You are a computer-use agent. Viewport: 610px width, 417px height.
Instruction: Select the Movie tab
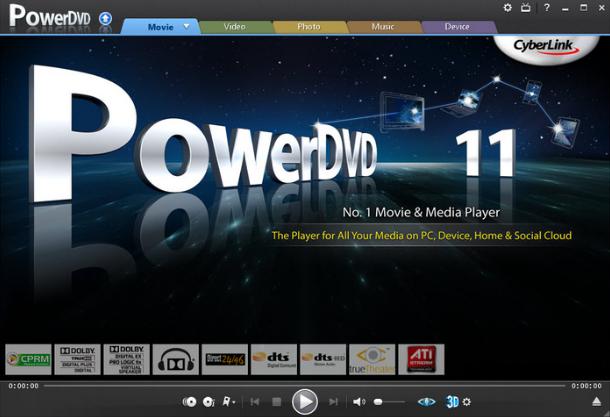point(160,27)
